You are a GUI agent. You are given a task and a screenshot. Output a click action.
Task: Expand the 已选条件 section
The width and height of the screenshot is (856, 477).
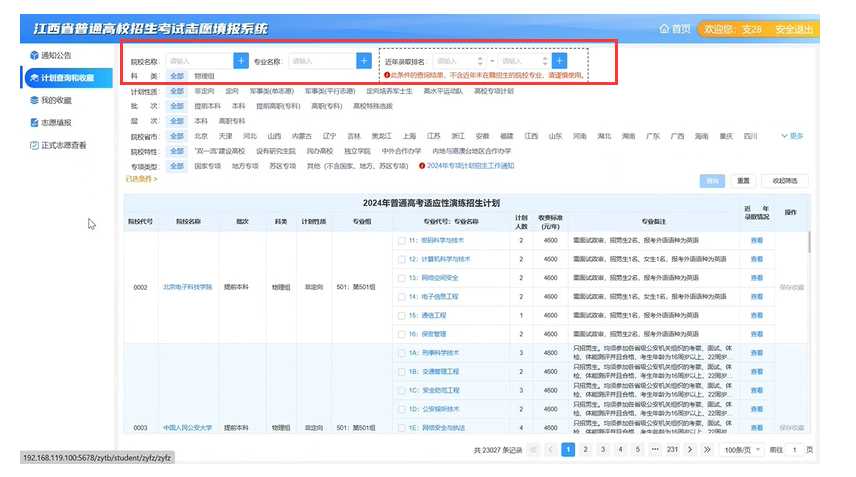point(141,179)
